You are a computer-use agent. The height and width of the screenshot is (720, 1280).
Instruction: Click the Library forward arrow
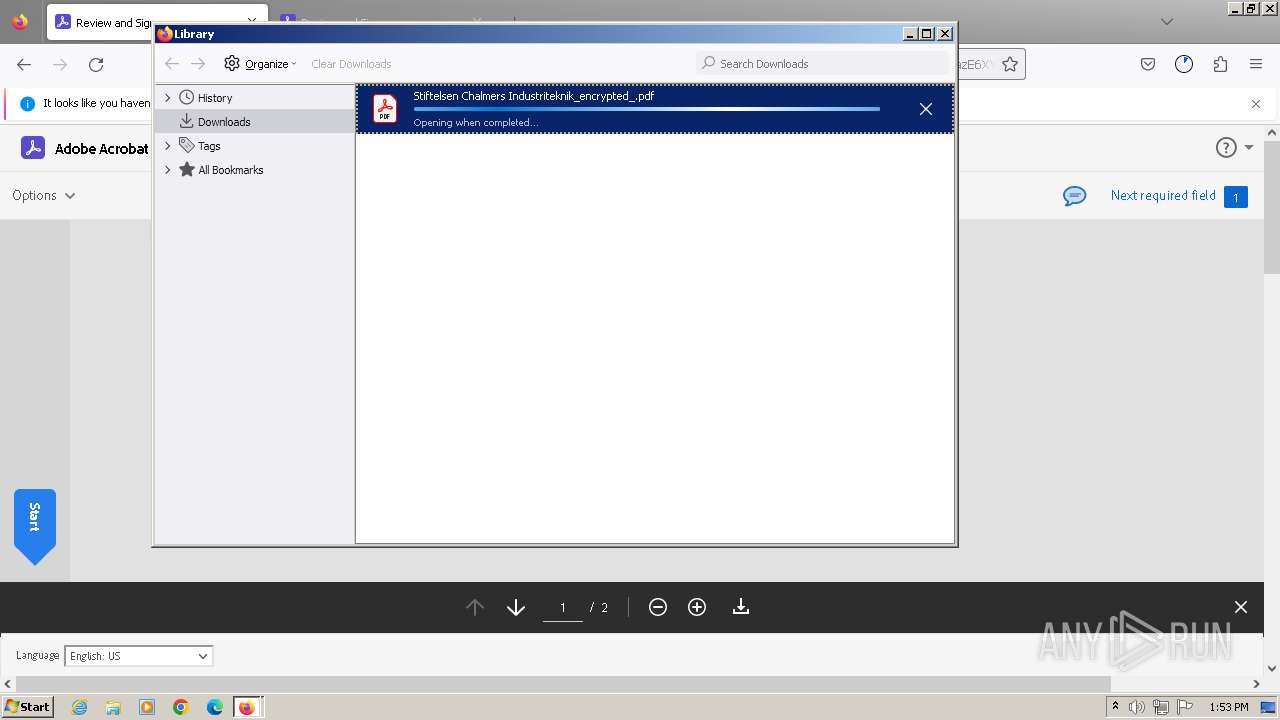(x=198, y=63)
